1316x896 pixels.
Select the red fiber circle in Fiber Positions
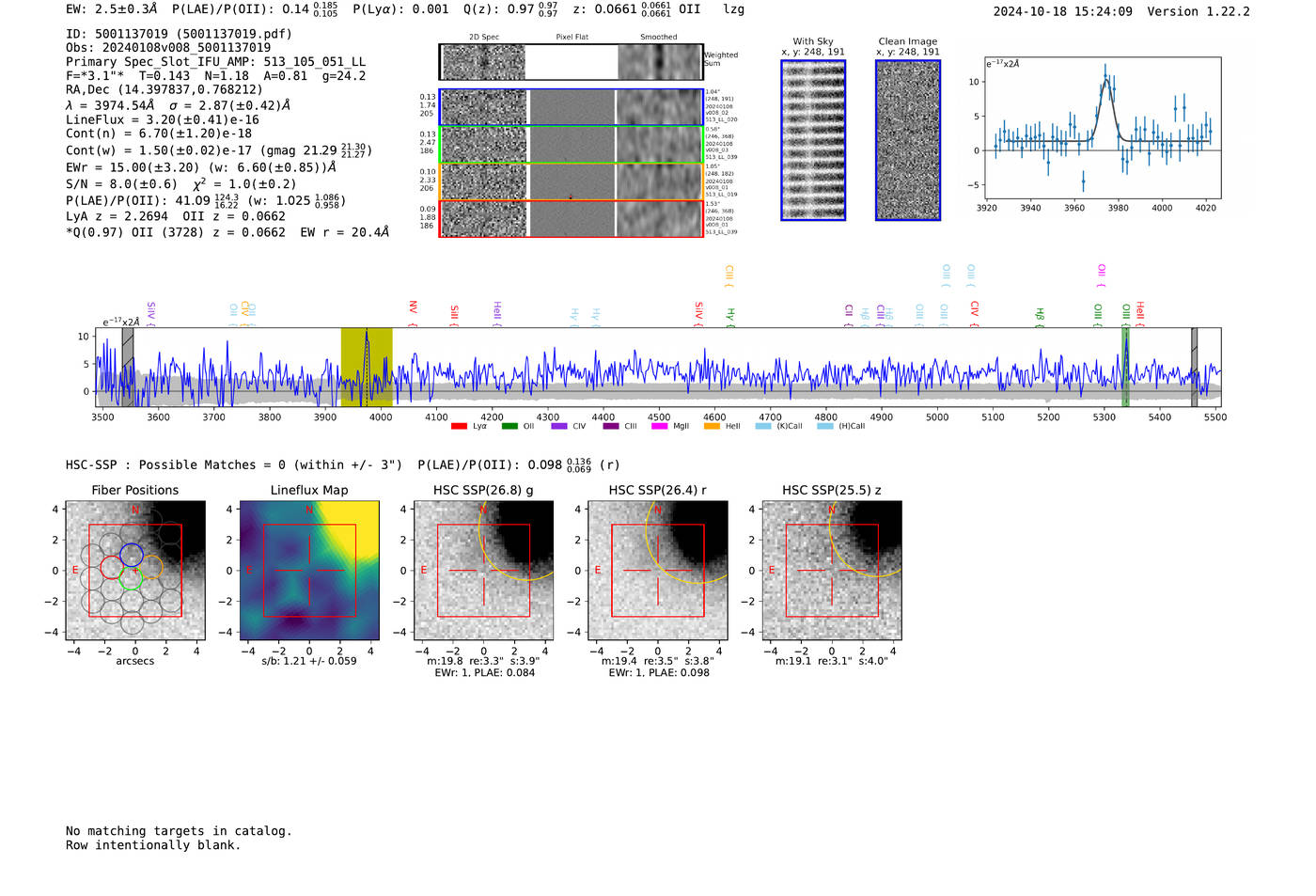click(x=112, y=568)
